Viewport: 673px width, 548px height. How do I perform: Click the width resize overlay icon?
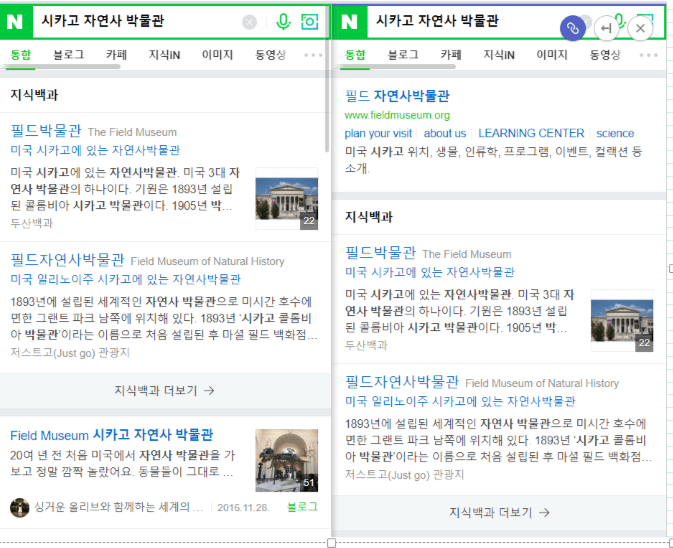click(606, 28)
